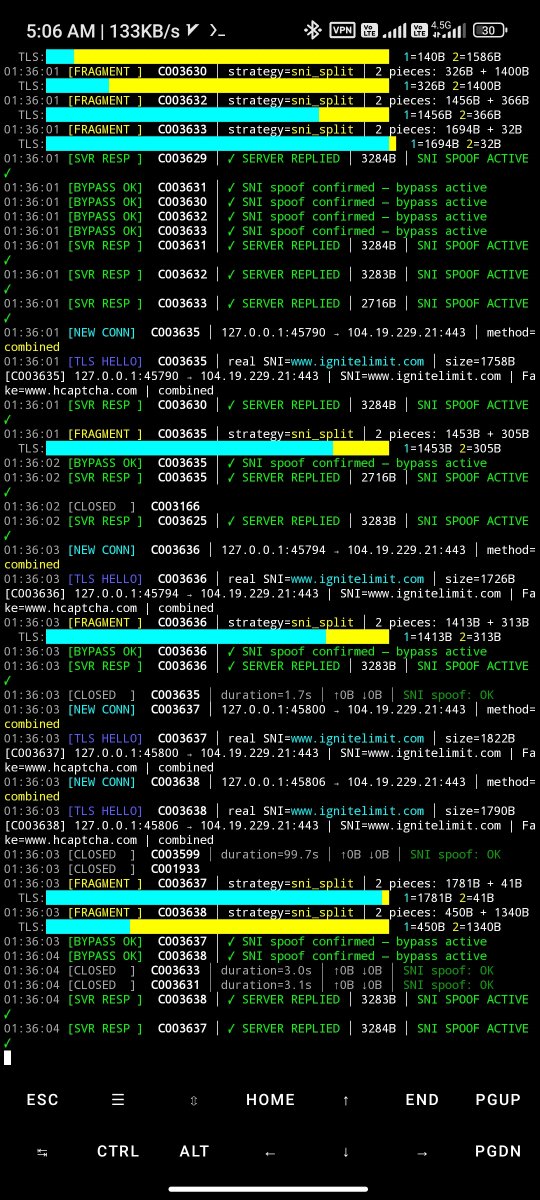
Task: Tap the up-down scroll arrows key
Action: (194, 1100)
